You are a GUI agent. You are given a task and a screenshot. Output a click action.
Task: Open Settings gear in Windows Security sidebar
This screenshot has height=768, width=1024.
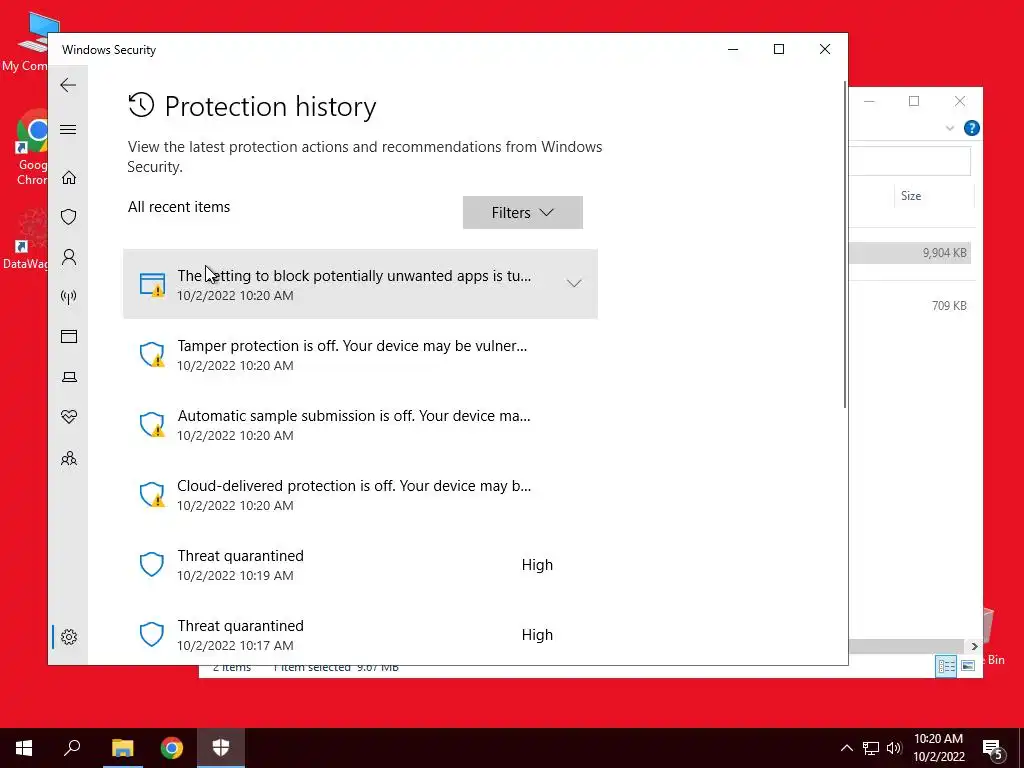coord(69,637)
